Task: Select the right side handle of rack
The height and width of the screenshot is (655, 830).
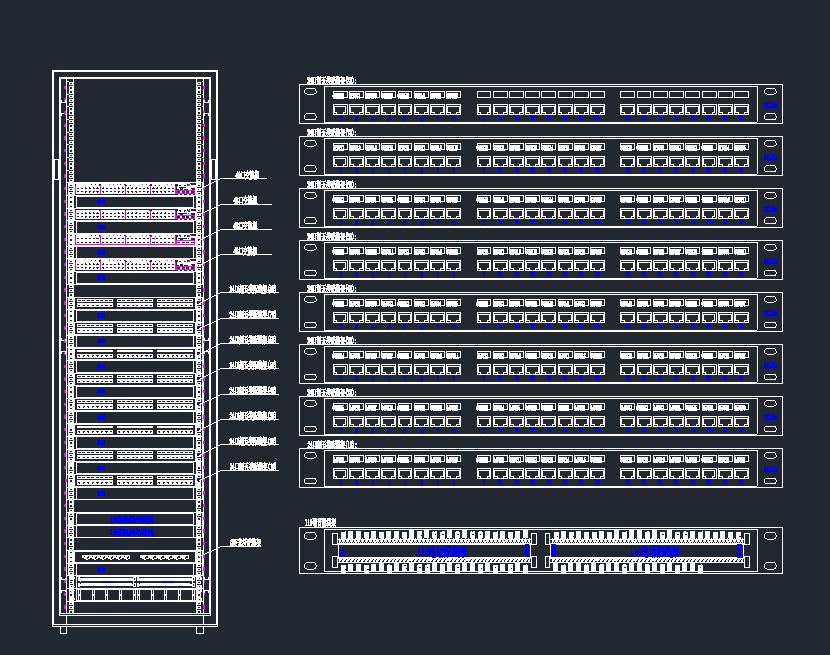Action: tap(214, 168)
